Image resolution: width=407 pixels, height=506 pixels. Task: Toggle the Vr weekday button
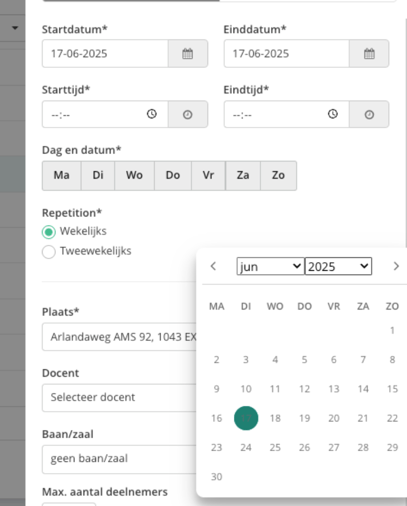pos(208,176)
